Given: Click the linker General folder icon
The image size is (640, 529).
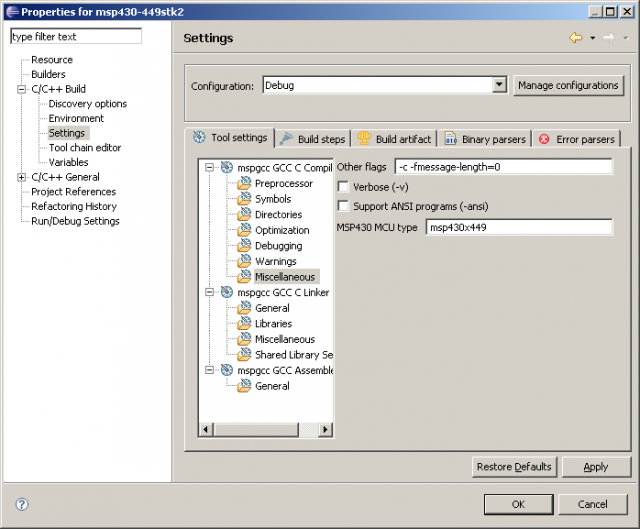Looking at the screenshot, I should 244,308.
